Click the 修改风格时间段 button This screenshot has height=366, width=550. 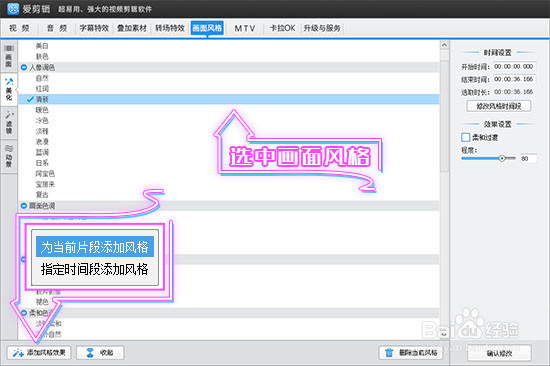pyautogui.click(x=498, y=106)
